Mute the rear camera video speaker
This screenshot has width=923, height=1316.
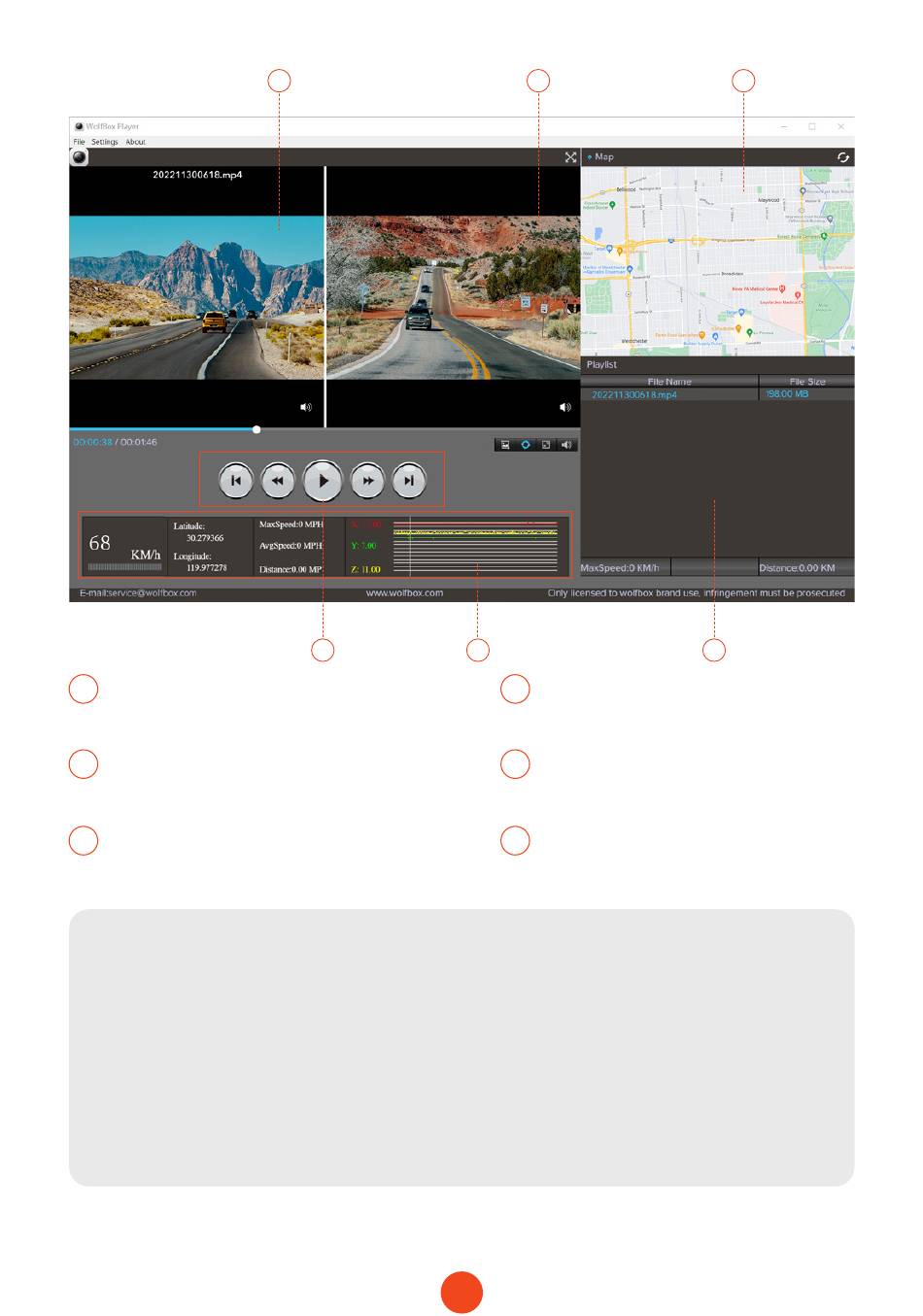click(564, 407)
